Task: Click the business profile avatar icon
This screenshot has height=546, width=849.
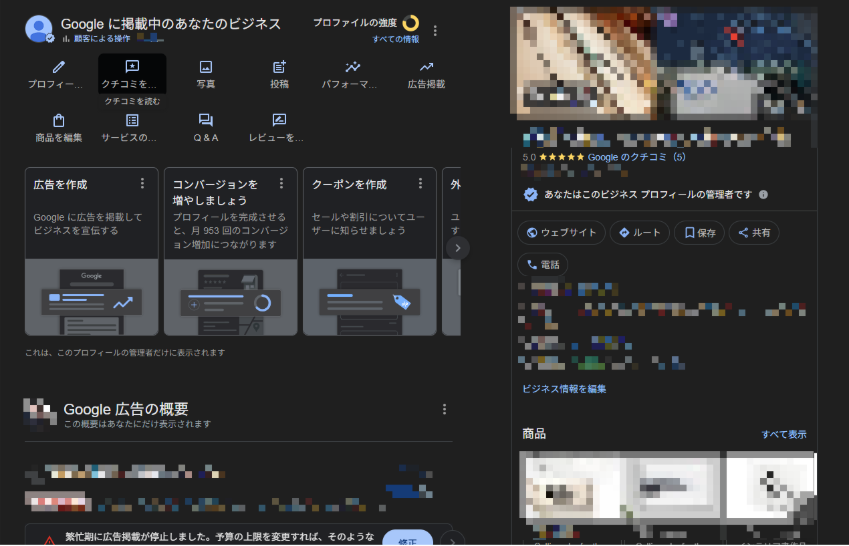Action: tap(39, 29)
